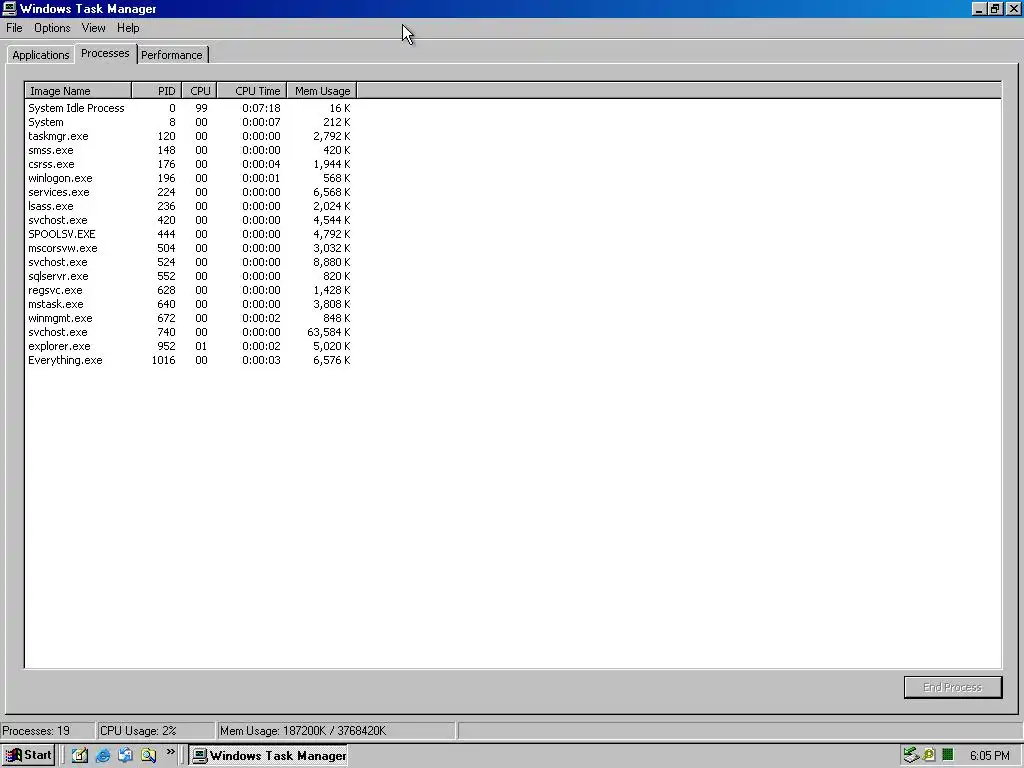Click the End Process button
Screen dimensions: 1024x768
click(x=953, y=687)
